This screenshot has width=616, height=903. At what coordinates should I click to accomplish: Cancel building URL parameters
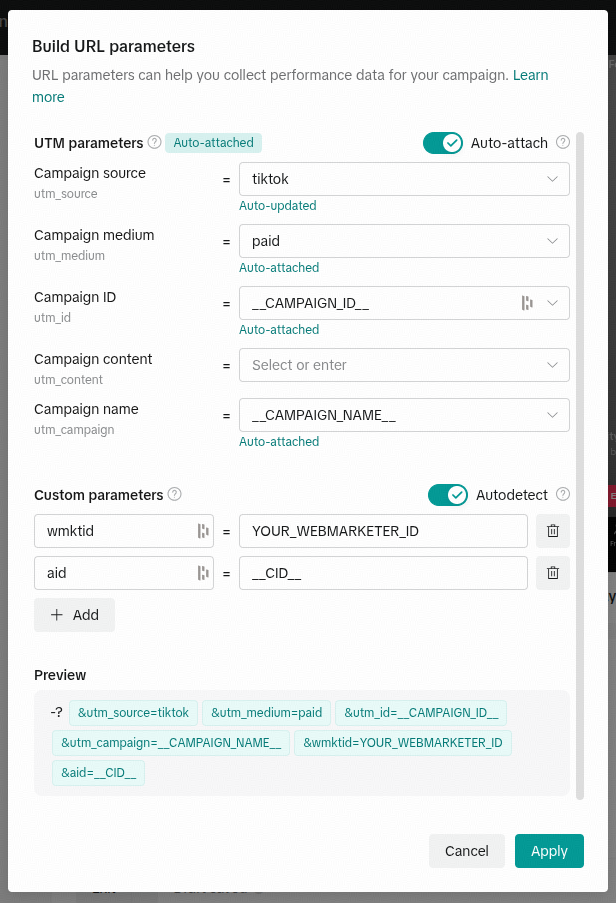click(466, 851)
